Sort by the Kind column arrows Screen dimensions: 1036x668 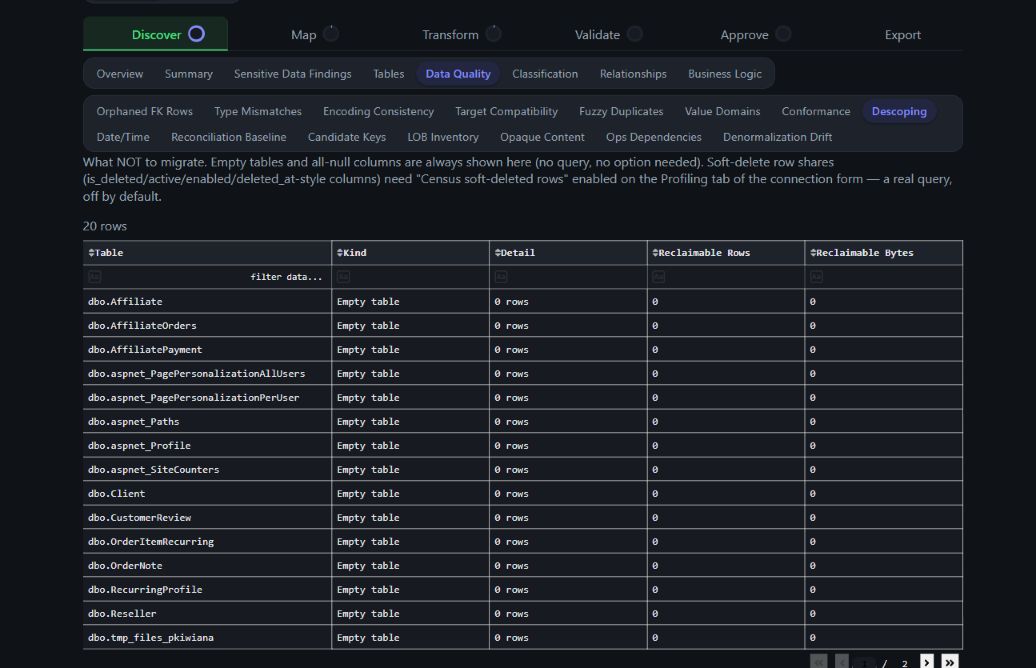point(340,252)
